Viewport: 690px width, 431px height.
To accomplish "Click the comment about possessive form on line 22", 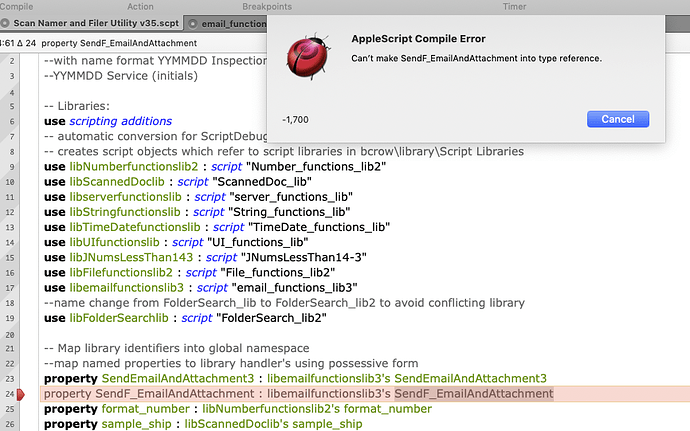I will 231,364.
